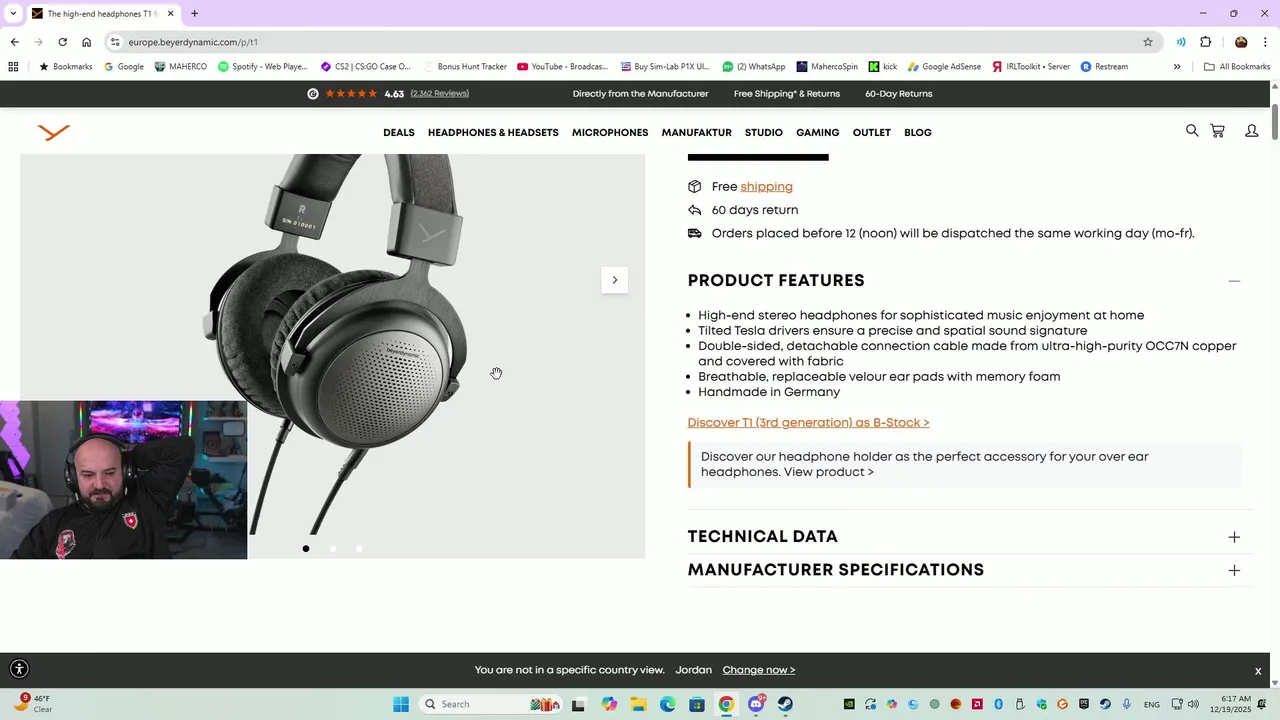Screen dimensions: 1280x720
Task: Open the WhatsApp bookmark
Action: pos(754,67)
